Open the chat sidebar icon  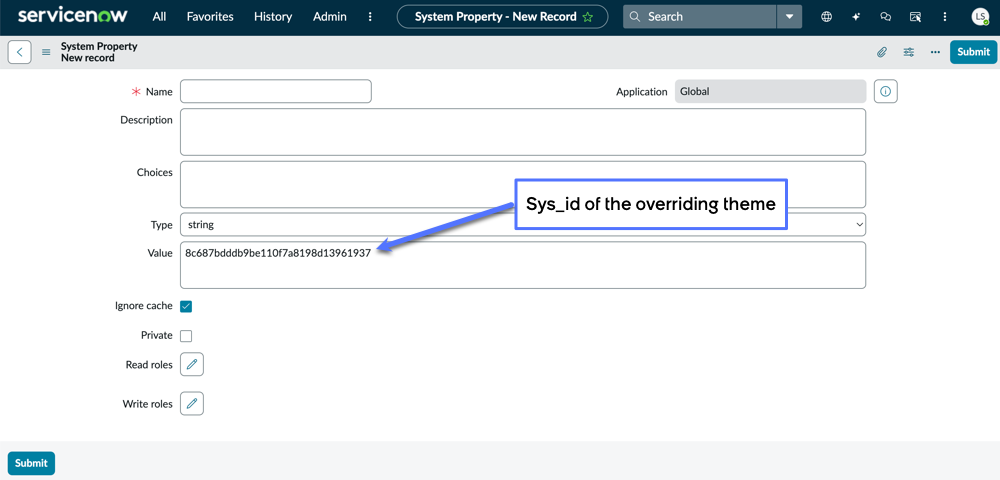(x=885, y=17)
